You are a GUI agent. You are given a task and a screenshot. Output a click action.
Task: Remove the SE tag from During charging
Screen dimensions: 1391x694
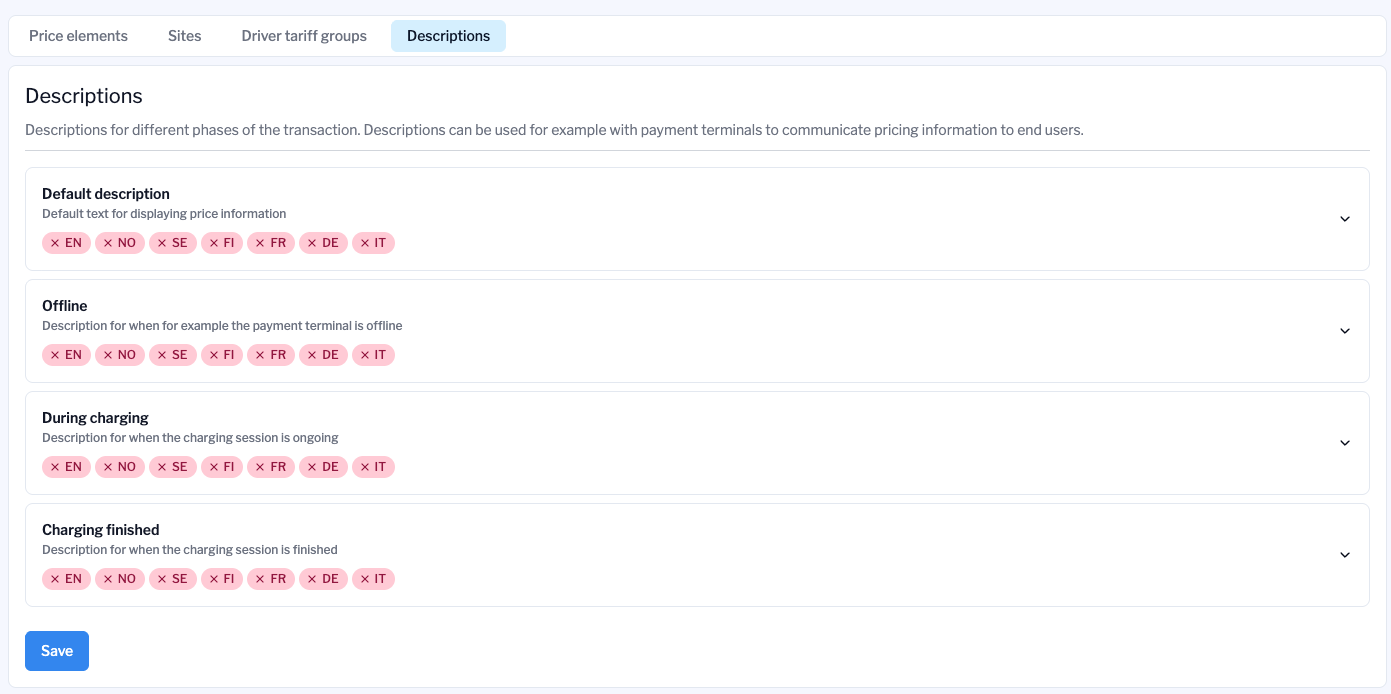[x=163, y=466]
